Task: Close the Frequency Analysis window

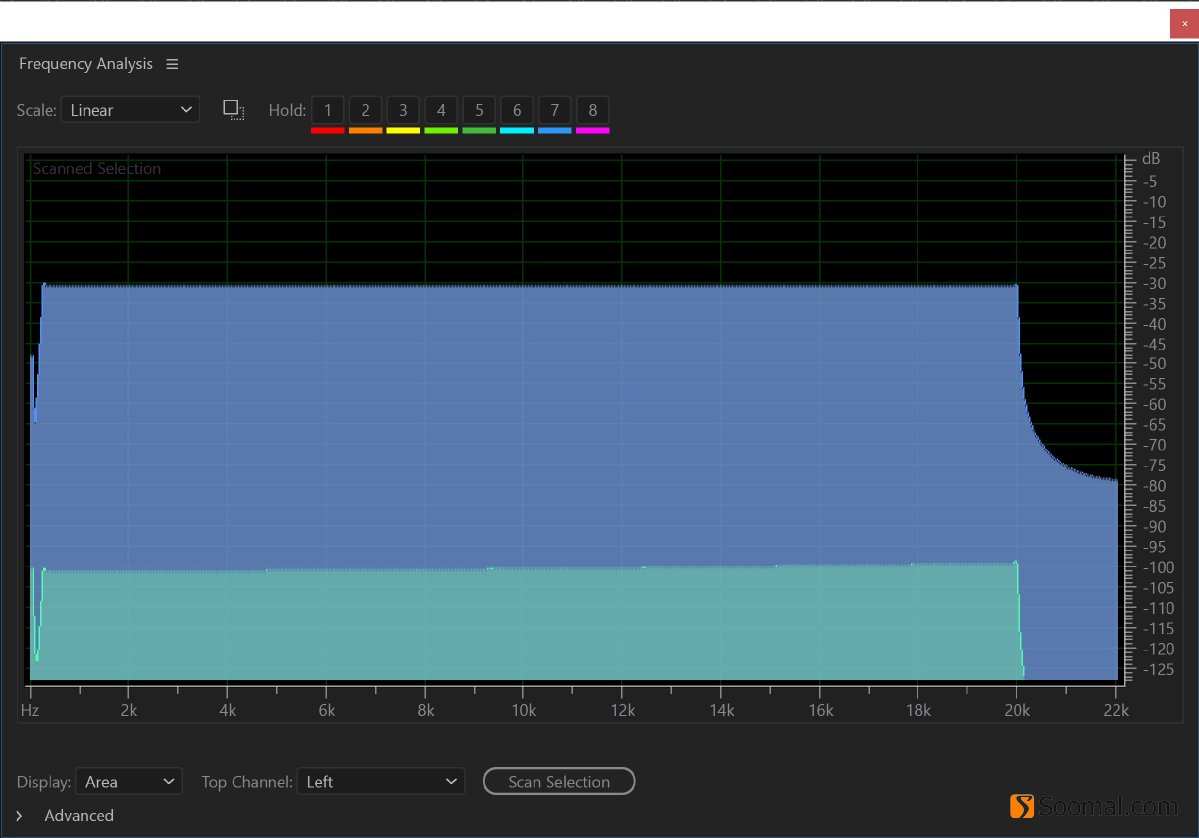Action: (1184, 23)
